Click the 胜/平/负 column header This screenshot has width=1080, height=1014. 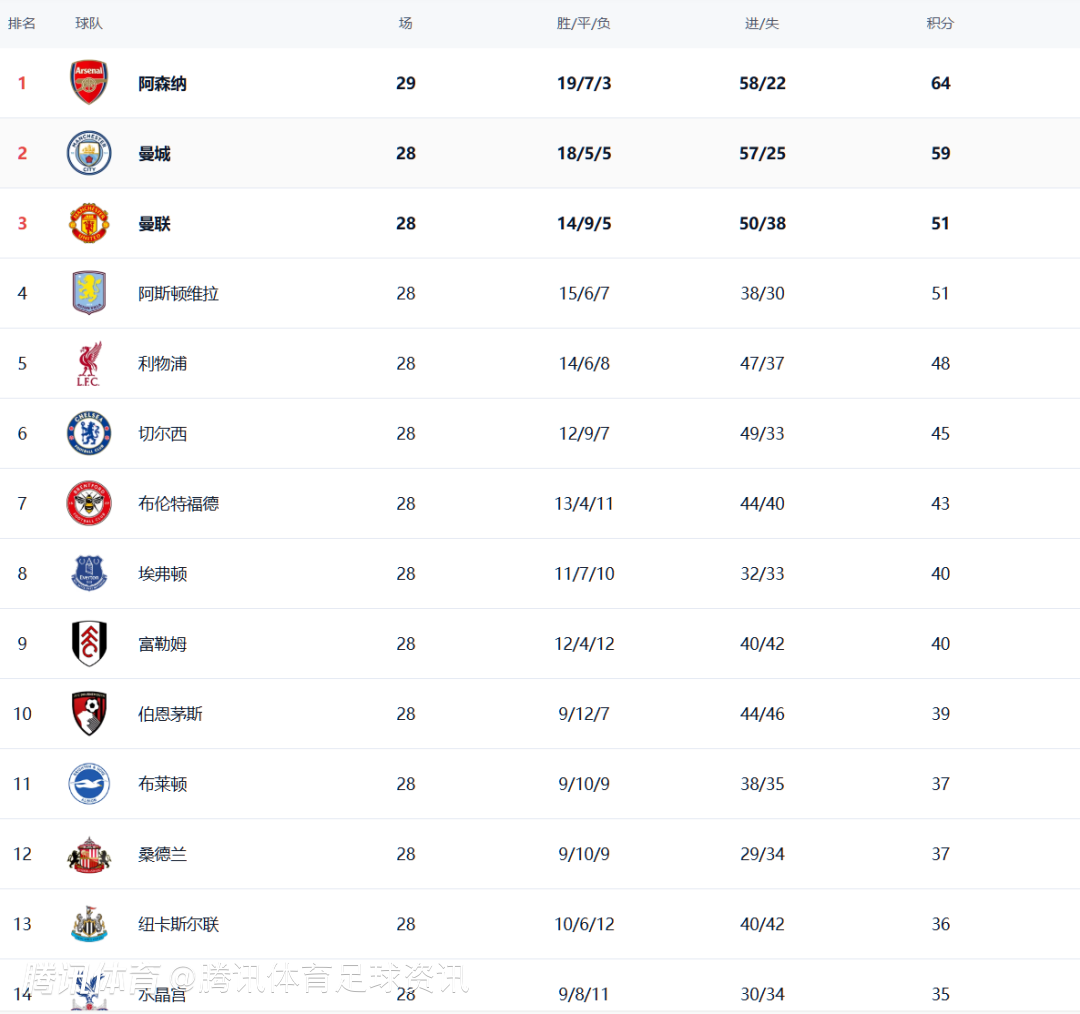[584, 23]
